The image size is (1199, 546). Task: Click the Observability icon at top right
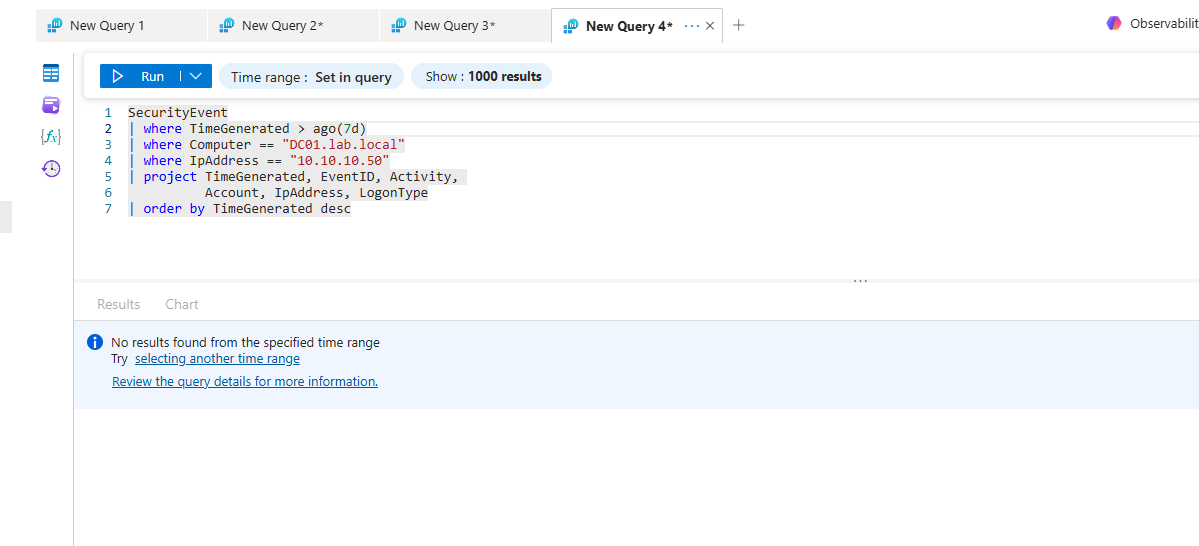click(1113, 24)
